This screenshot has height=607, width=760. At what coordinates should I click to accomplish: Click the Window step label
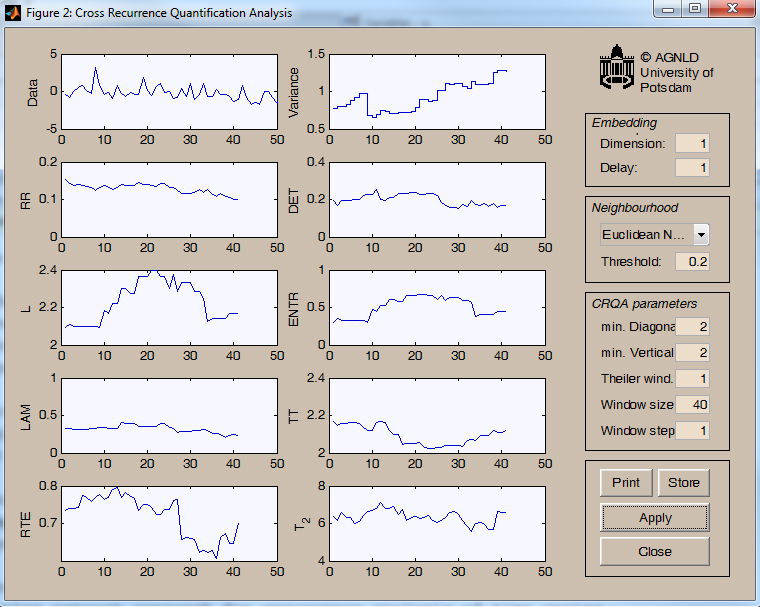click(637, 431)
